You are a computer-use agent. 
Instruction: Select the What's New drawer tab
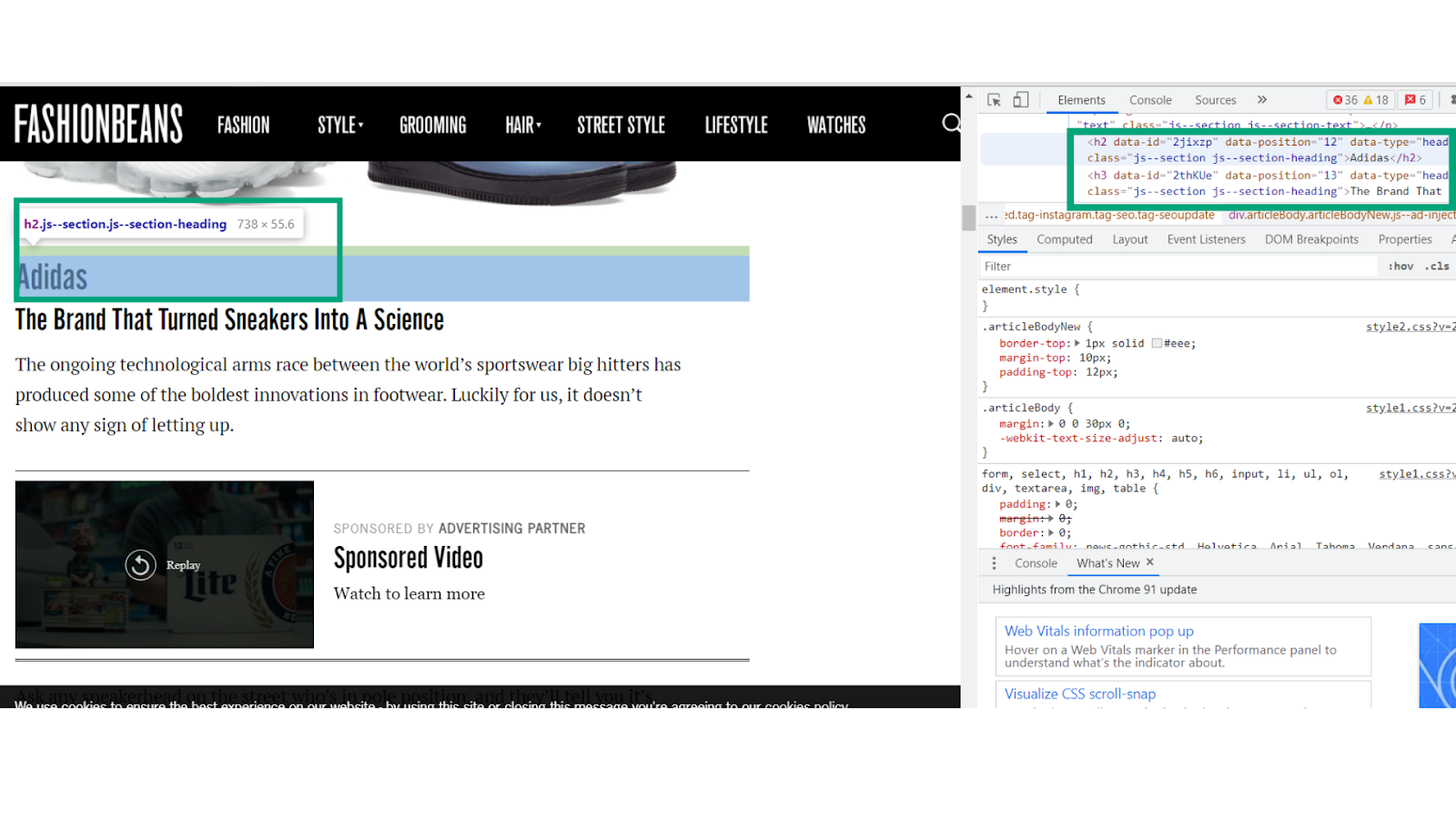coord(1107,563)
